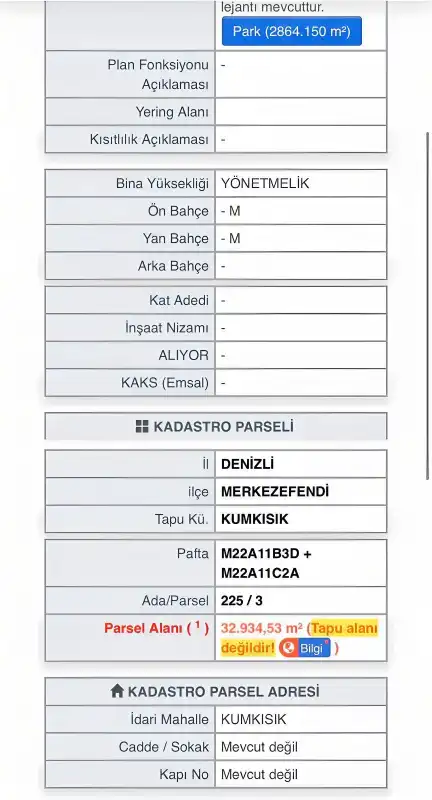Click the YÖNETMELİK building height value
This screenshot has width=432, height=800.
pos(265,183)
